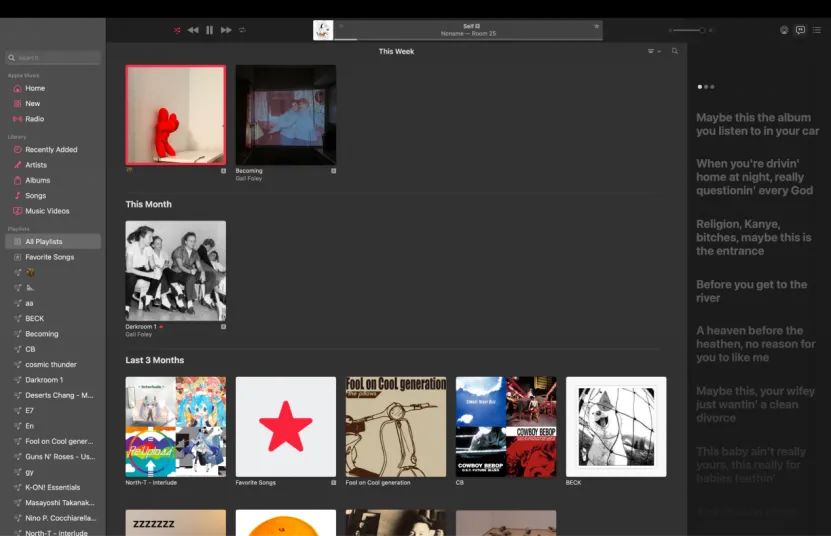Skip back to the previous track
The height and width of the screenshot is (536, 831).
tap(193, 30)
